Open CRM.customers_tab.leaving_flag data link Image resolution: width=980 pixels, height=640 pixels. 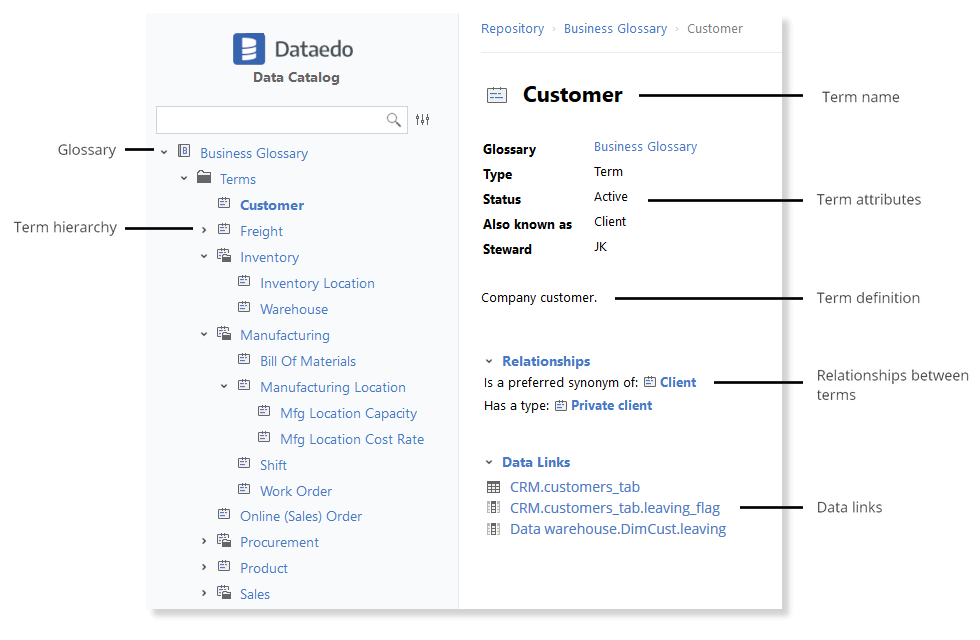614,508
